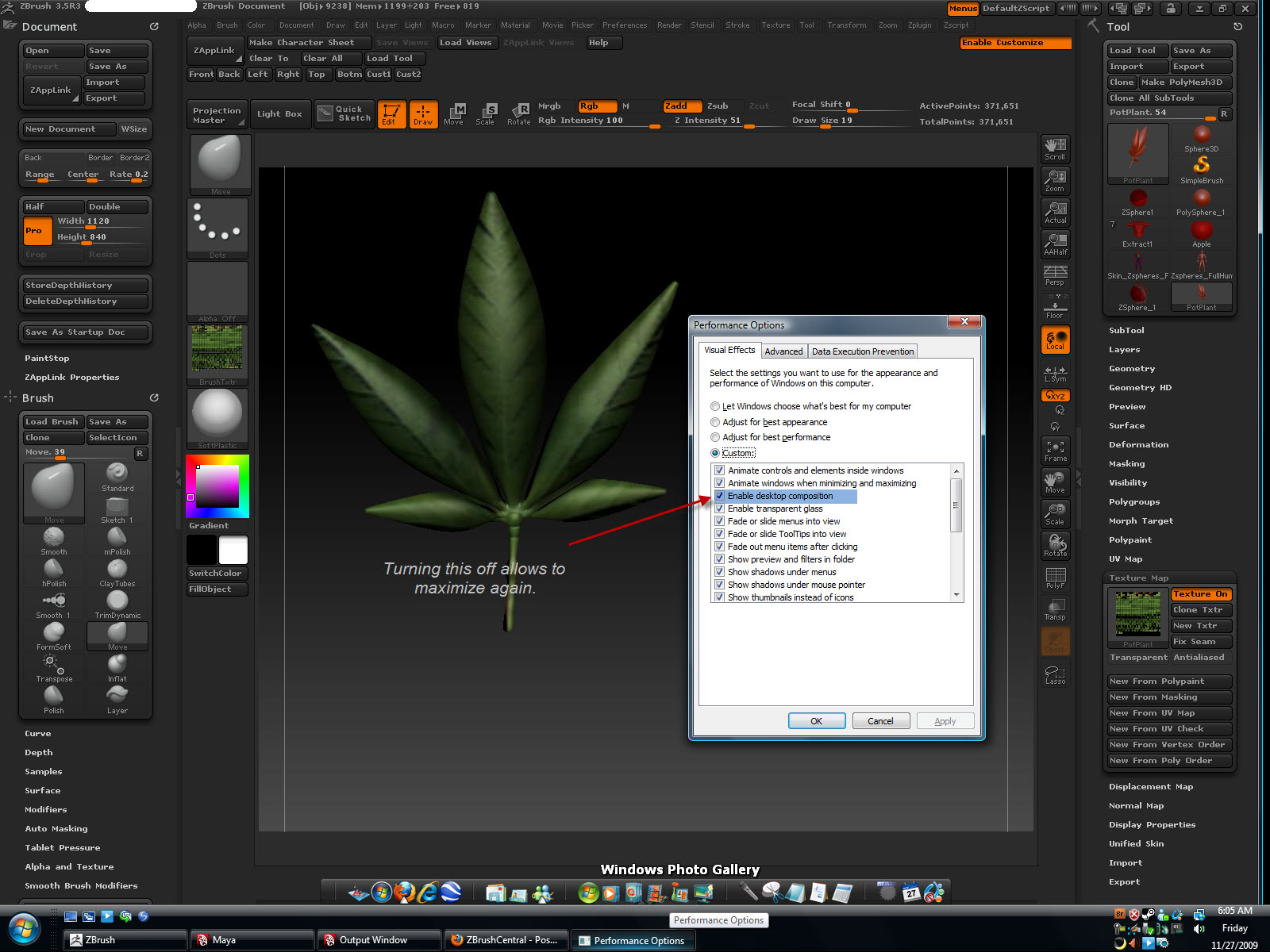Click the AAHalf view icon
The image size is (1270, 952).
click(1055, 244)
